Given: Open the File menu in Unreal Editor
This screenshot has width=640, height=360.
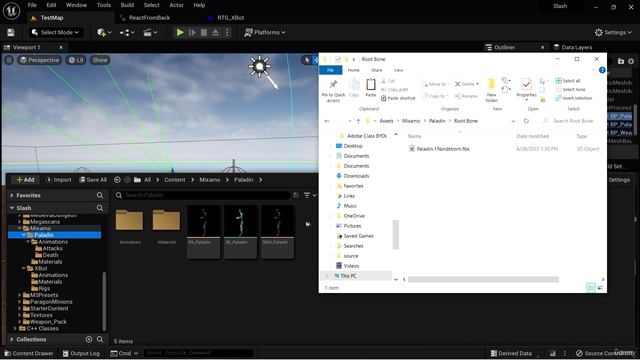Looking at the screenshot, I should 32,5.
